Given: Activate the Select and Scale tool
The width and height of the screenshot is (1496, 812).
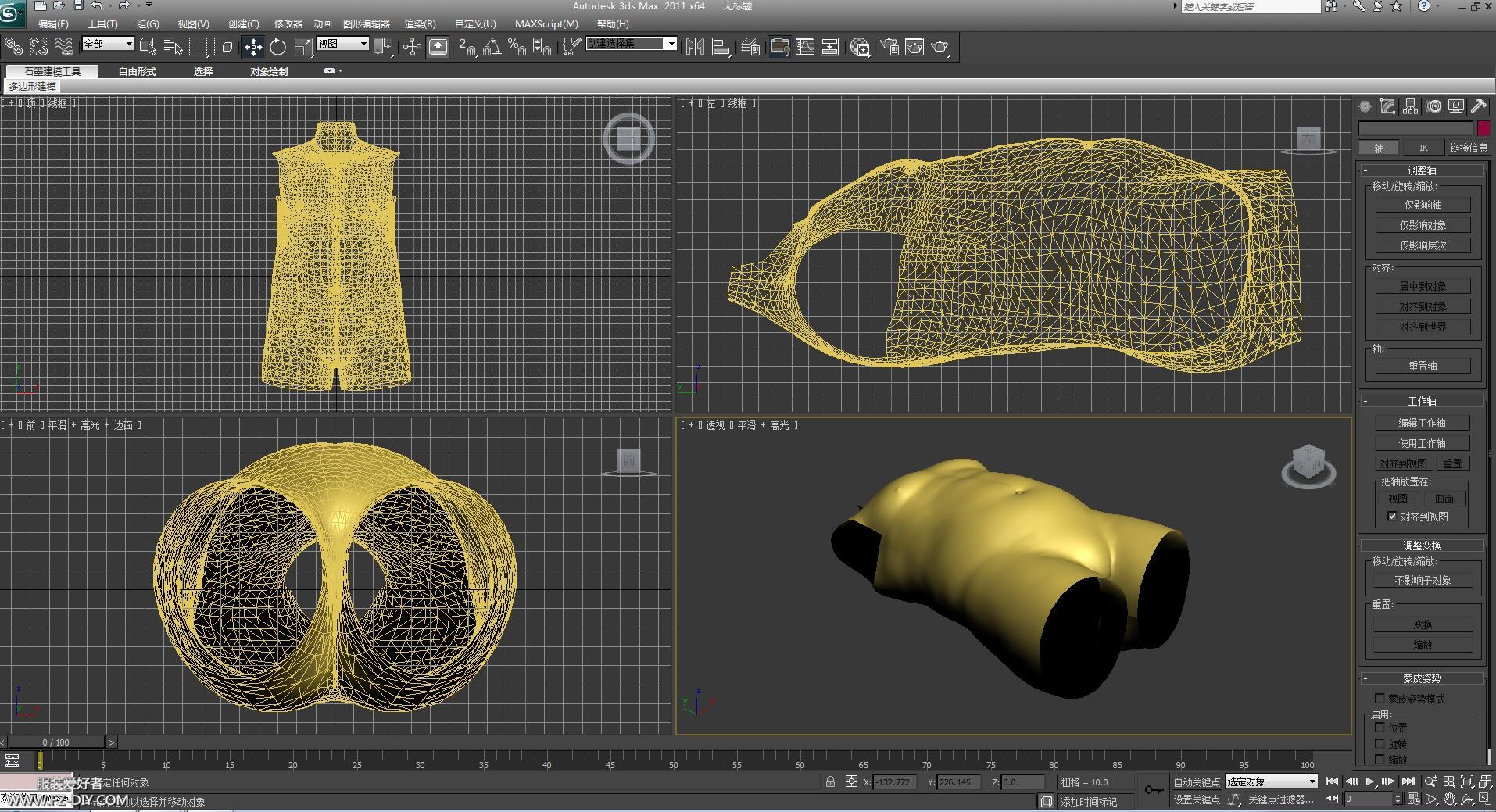Looking at the screenshot, I should click(x=303, y=47).
